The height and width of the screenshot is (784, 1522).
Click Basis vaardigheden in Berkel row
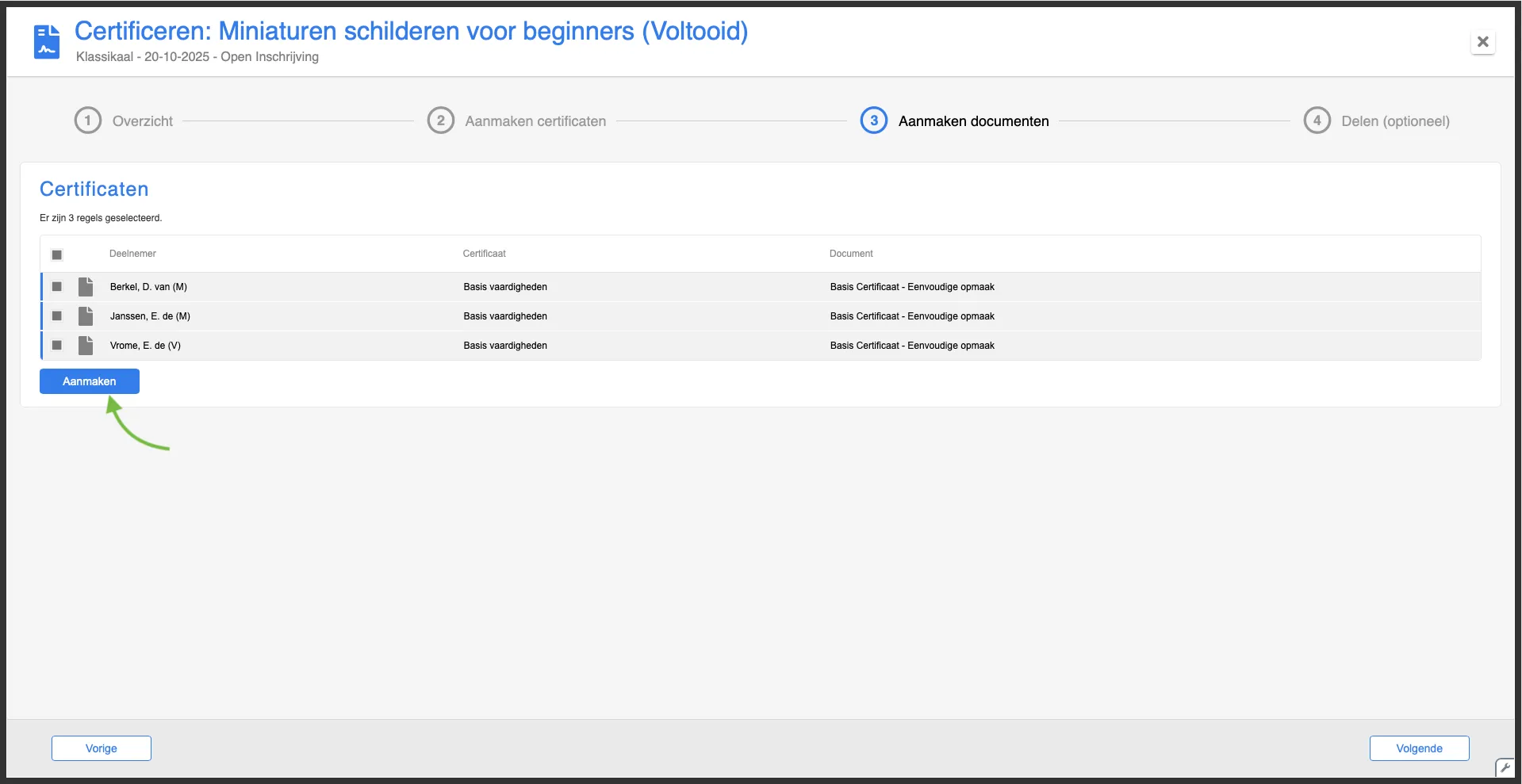[505, 287]
